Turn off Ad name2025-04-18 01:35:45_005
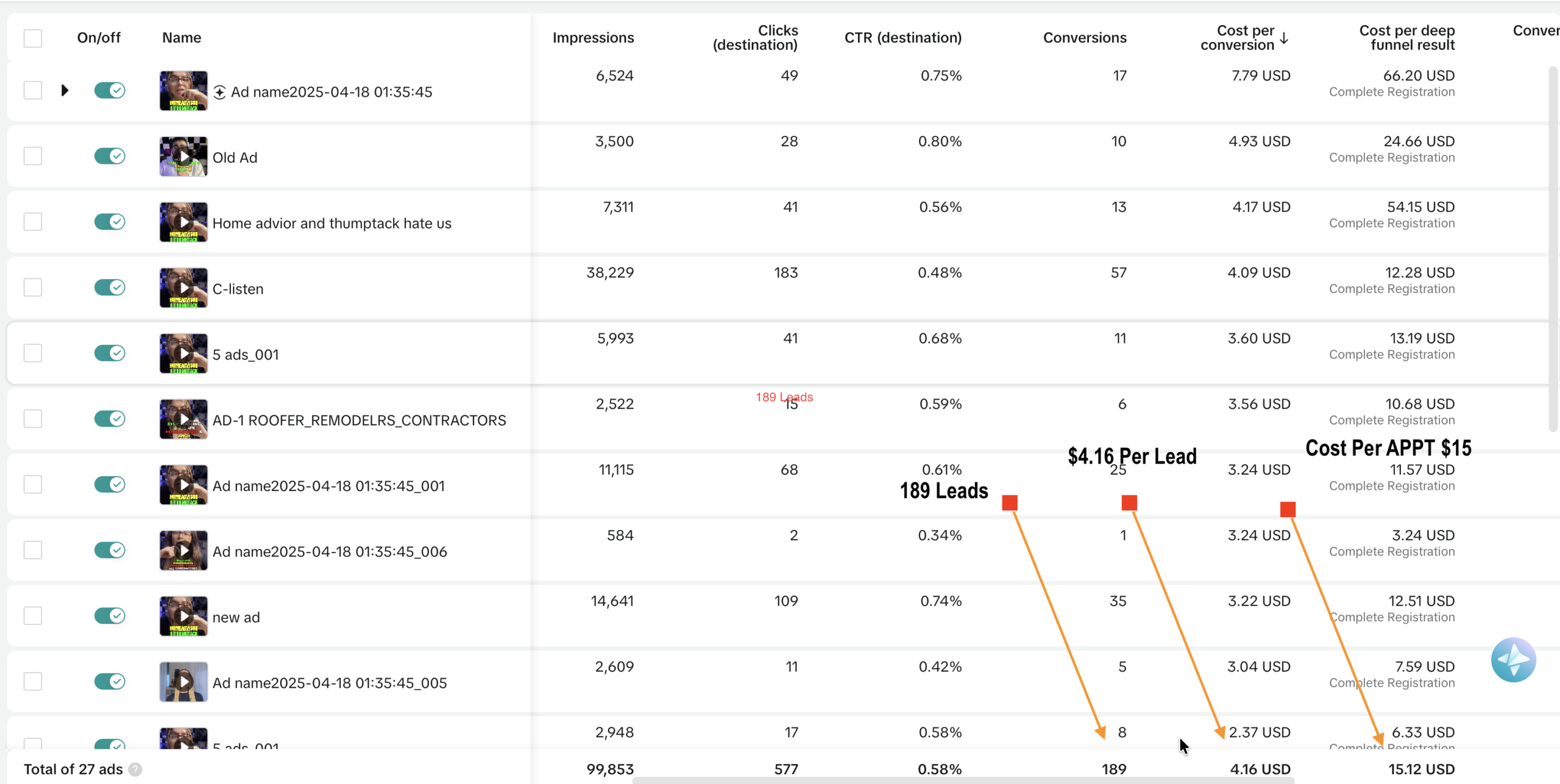Image resolution: width=1560 pixels, height=784 pixels. click(x=109, y=682)
